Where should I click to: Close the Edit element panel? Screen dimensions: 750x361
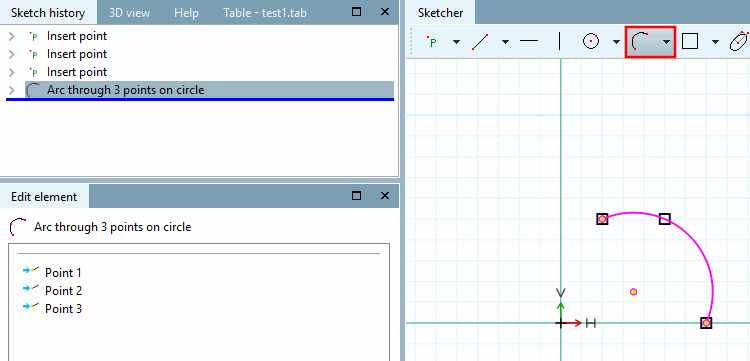385,195
